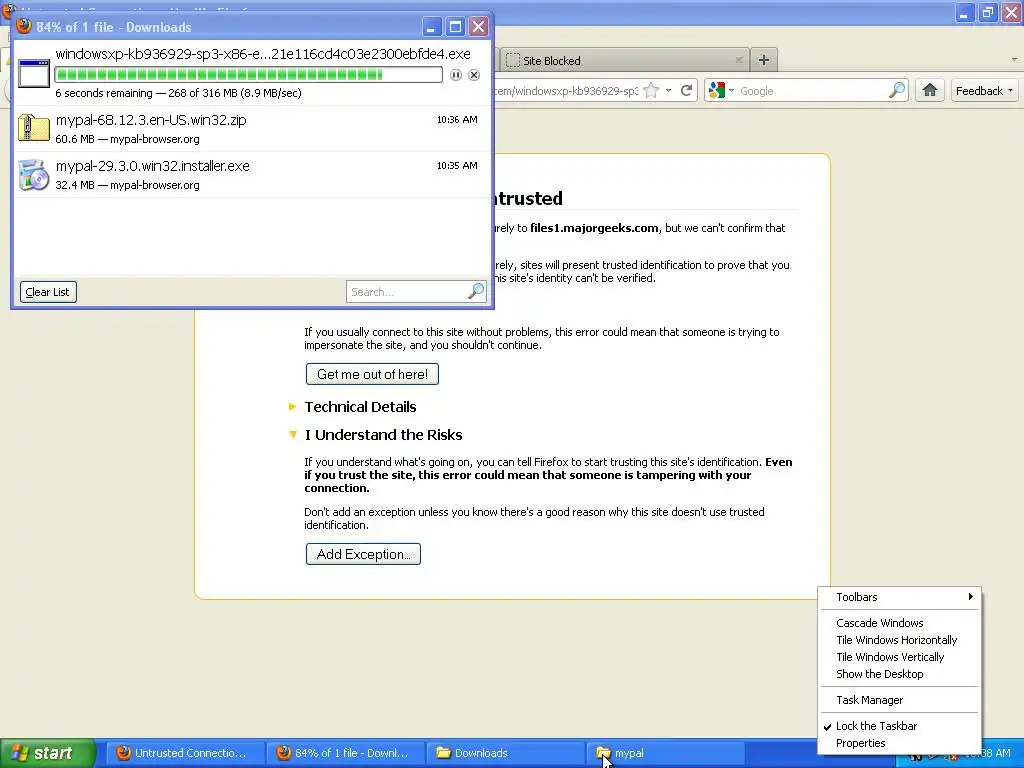Open the tab list dropdown arrow

(1014, 60)
